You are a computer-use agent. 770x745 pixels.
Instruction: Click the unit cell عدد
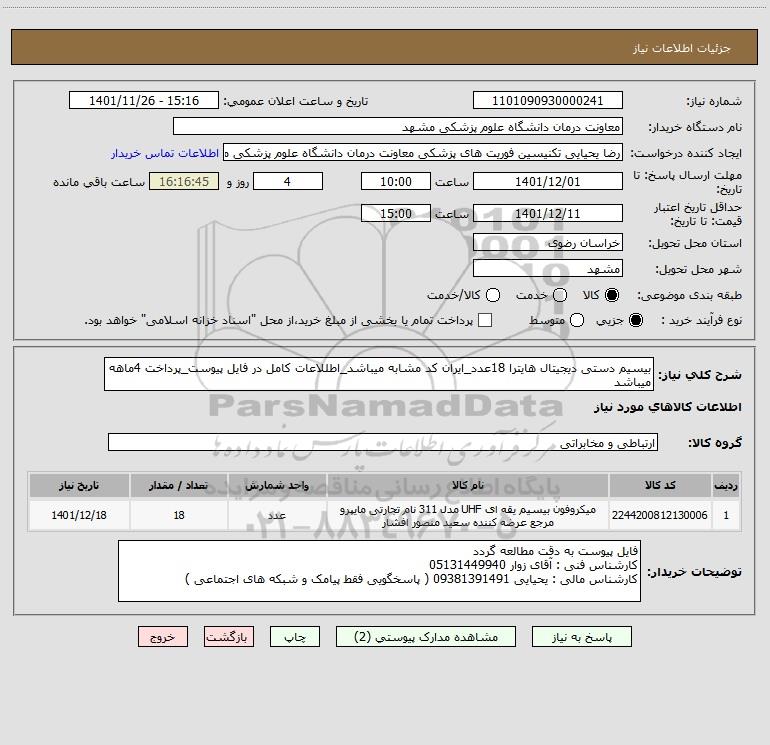(277, 515)
